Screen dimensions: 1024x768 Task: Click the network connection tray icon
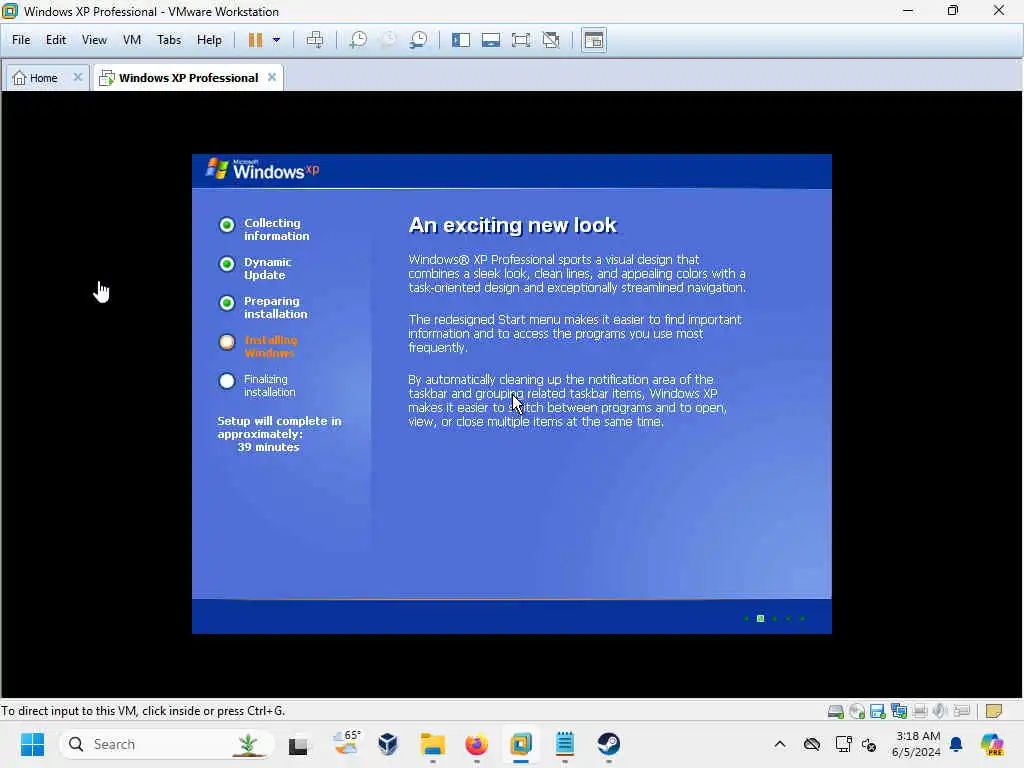pos(843,744)
